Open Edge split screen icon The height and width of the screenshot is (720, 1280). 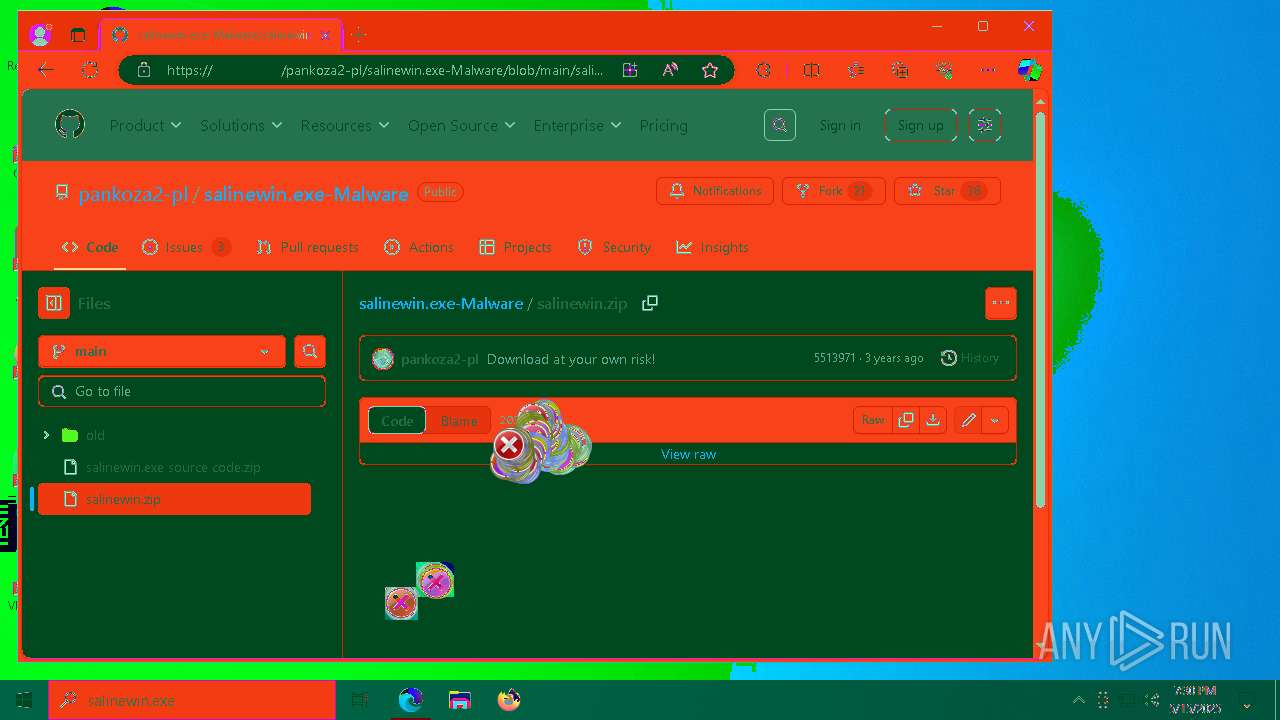click(x=812, y=70)
